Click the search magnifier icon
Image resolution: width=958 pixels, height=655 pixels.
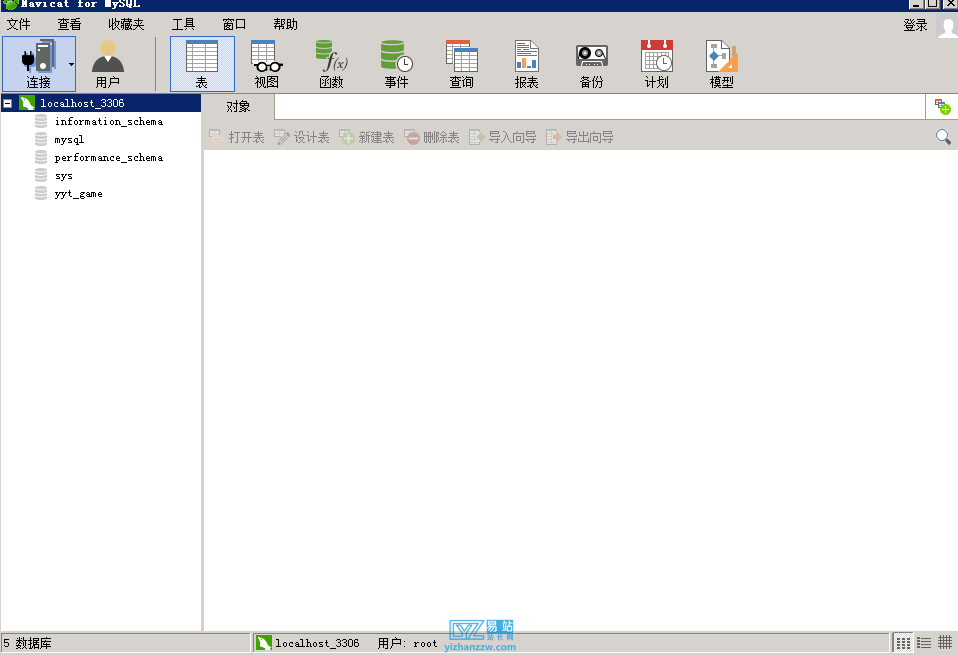(x=941, y=136)
